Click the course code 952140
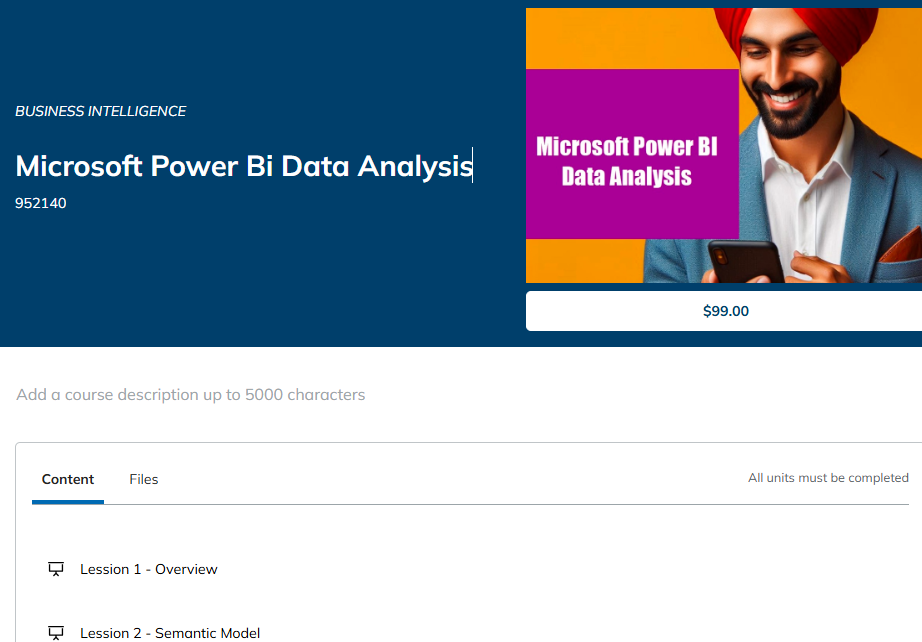The width and height of the screenshot is (922, 642). tap(41, 203)
